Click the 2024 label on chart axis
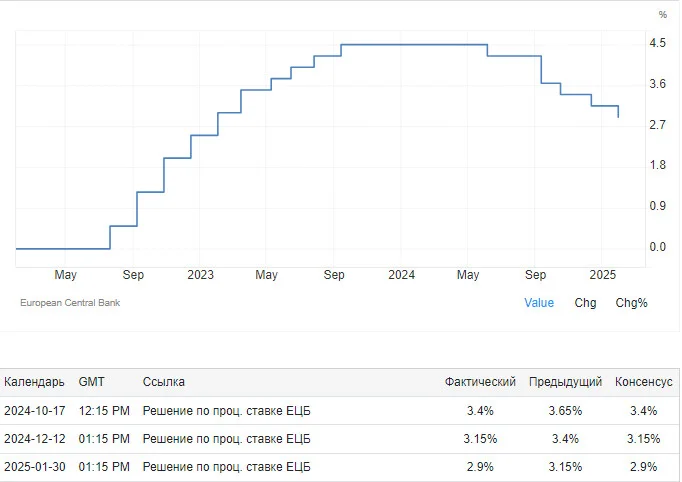Viewport: 682px width, 482px height. [x=401, y=275]
